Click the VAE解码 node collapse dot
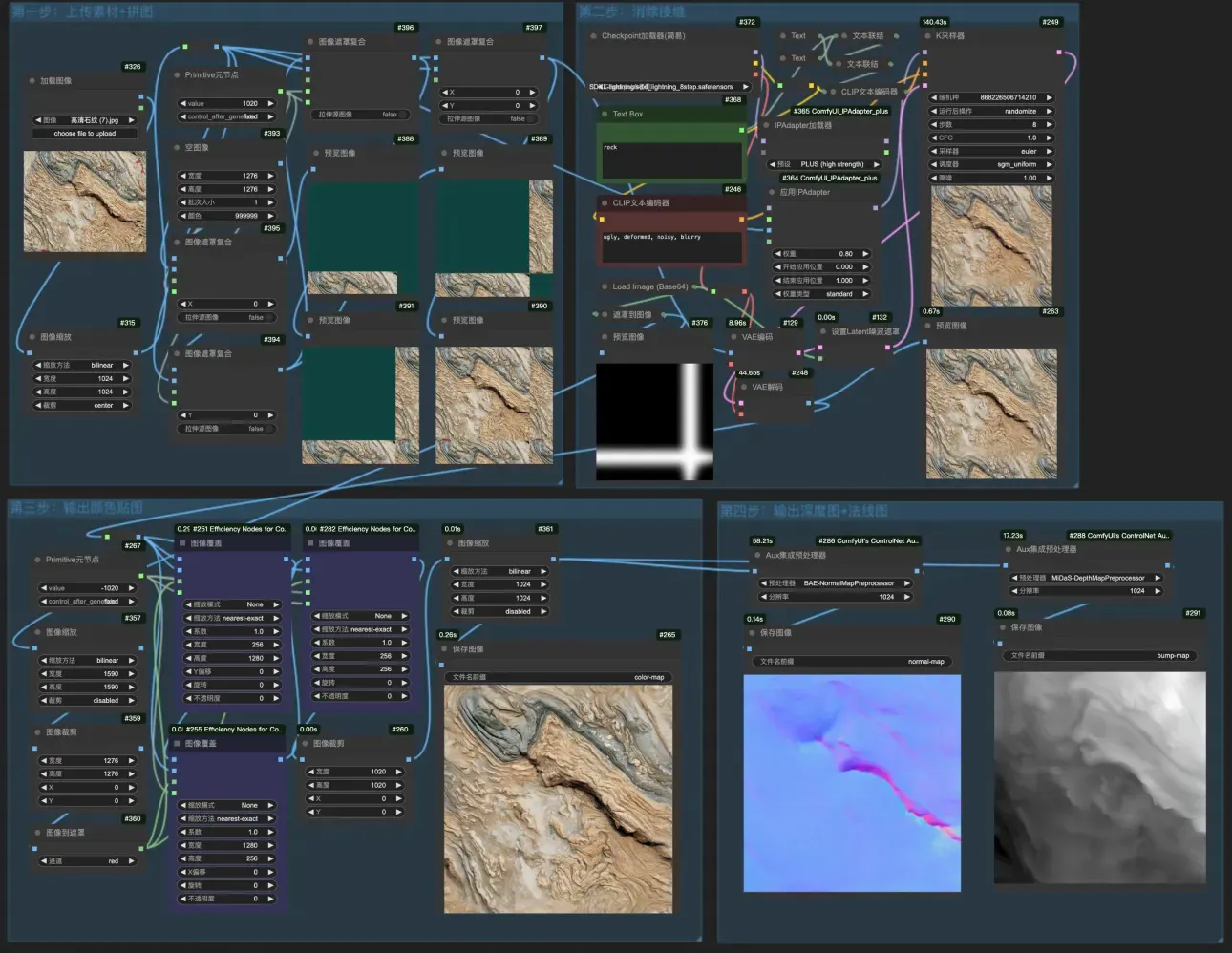The height and width of the screenshot is (953, 1232). tap(743, 388)
